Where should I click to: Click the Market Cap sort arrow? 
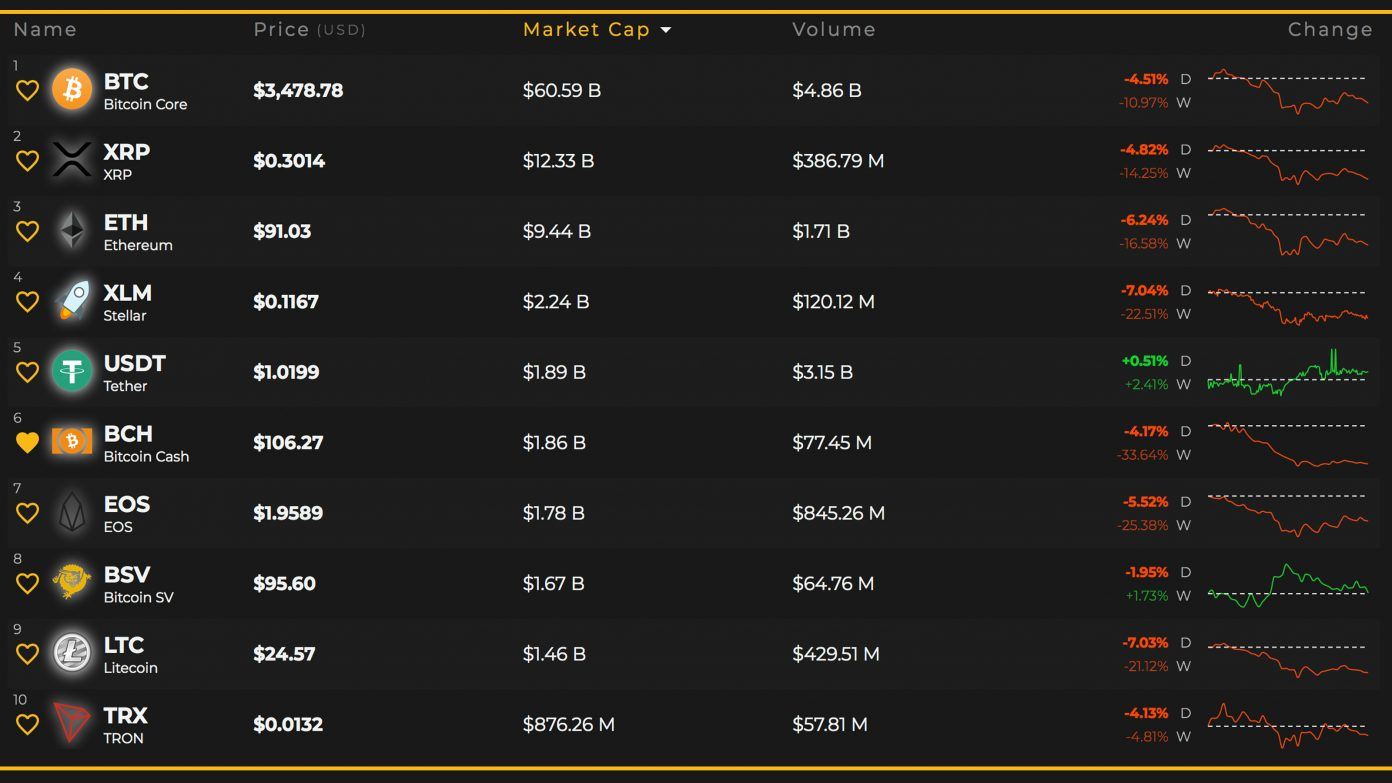pos(666,30)
